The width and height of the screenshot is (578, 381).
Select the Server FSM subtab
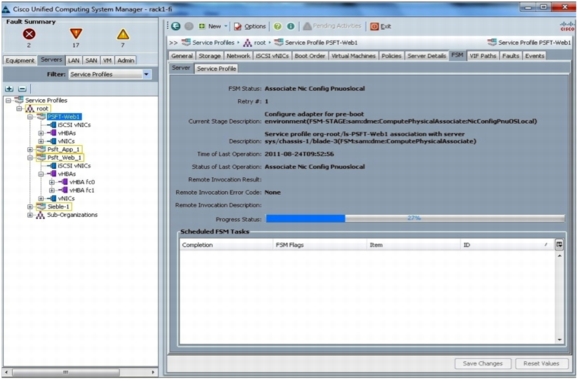181,68
